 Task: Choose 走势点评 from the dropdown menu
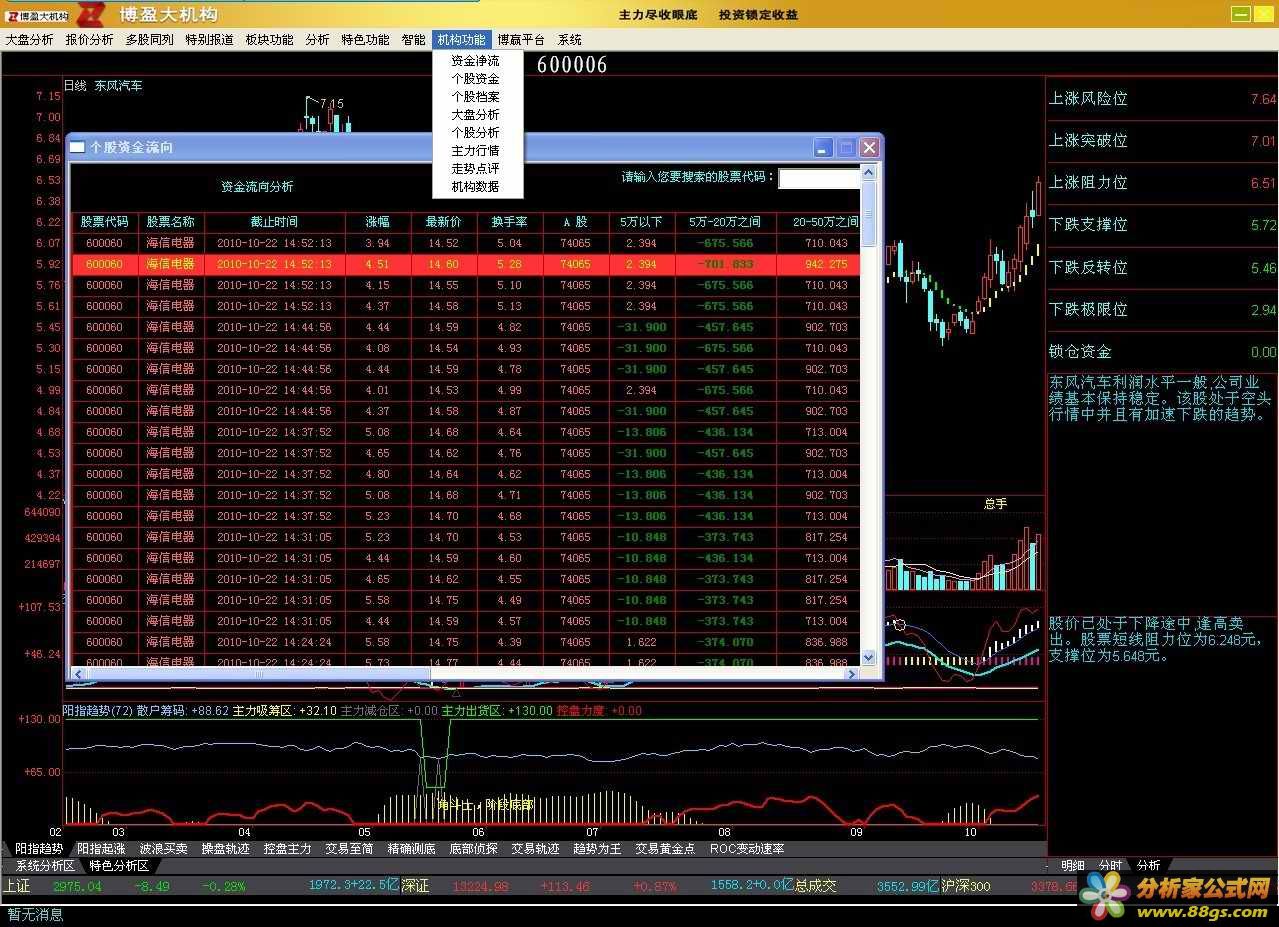point(475,169)
